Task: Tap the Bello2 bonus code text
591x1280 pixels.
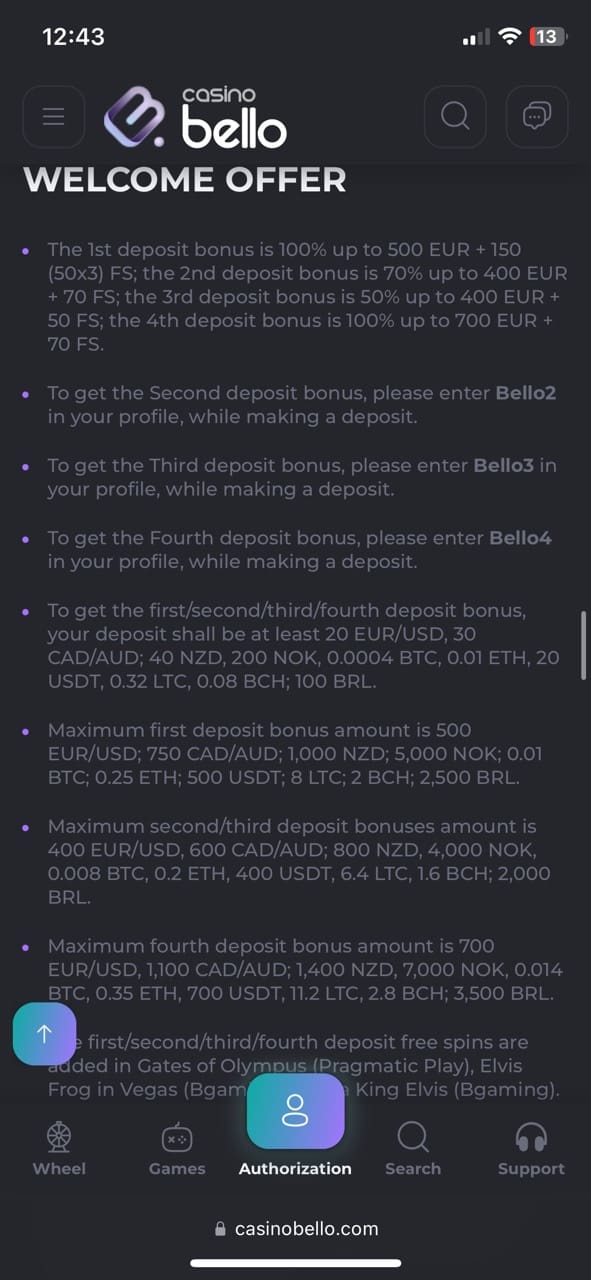Action: (520, 393)
